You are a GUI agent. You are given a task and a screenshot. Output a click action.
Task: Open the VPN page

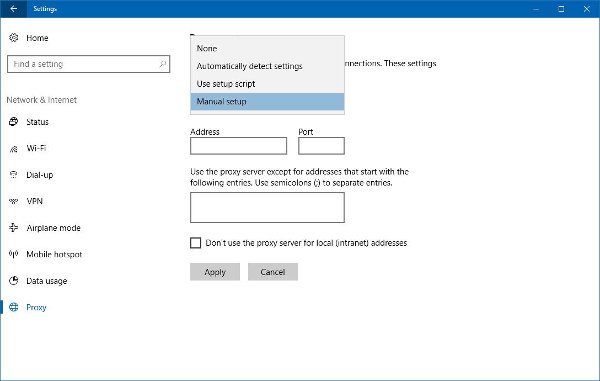pyautogui.click(x=34, y=201)
